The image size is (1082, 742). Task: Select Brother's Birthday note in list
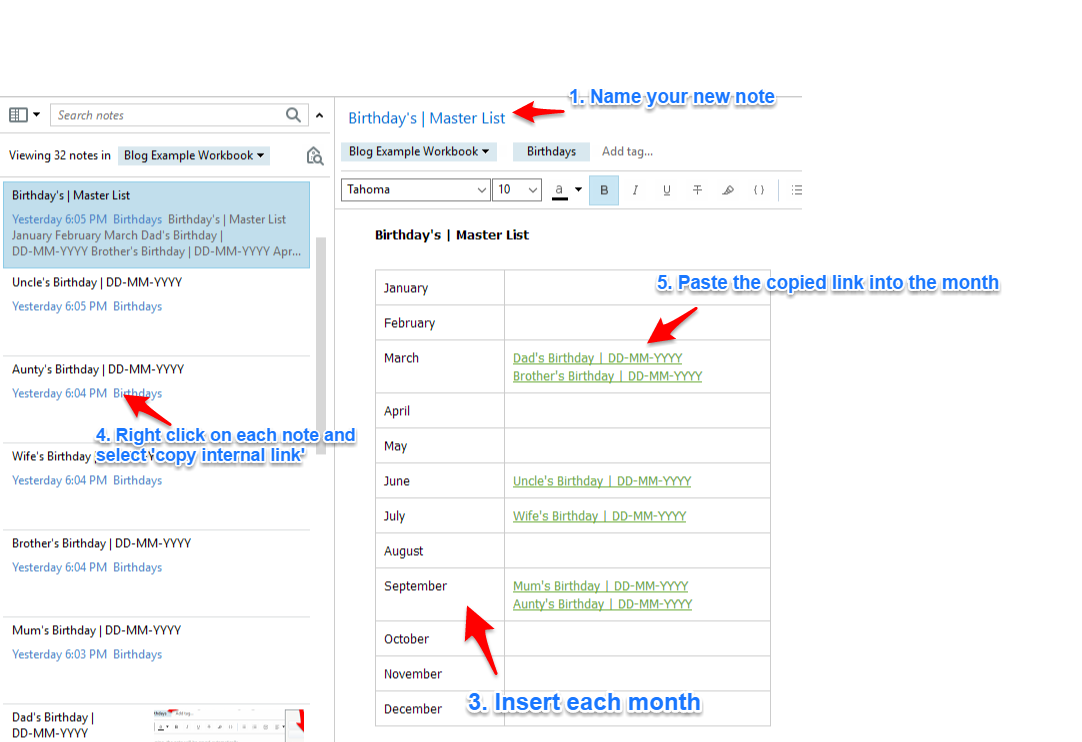pyautogui.click(x=157, y=572)
